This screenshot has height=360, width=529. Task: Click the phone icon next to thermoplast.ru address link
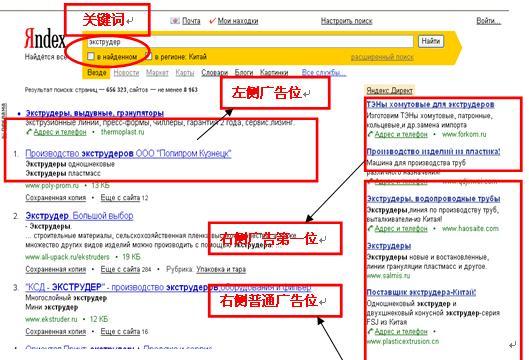pyautogui.click(x=29, y=132)
